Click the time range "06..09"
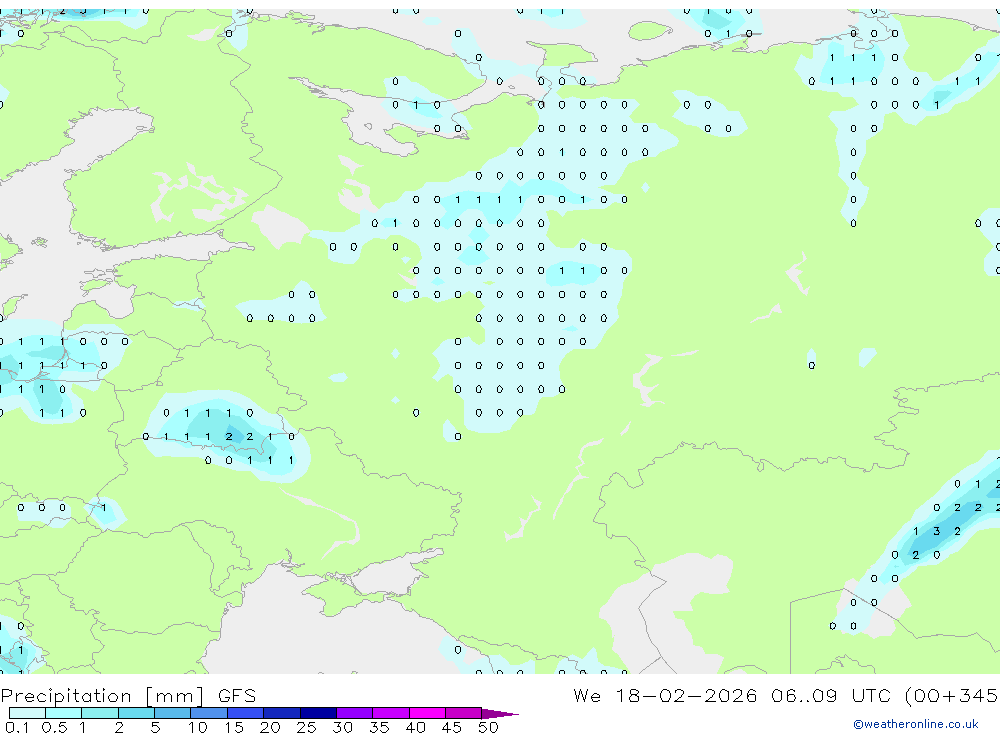 804,696
